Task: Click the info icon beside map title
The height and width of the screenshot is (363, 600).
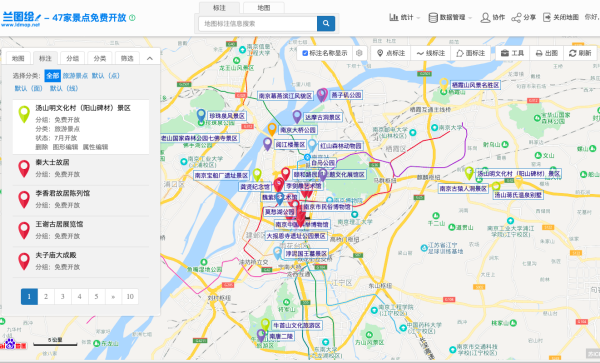Action: click(x=132, y=18)
